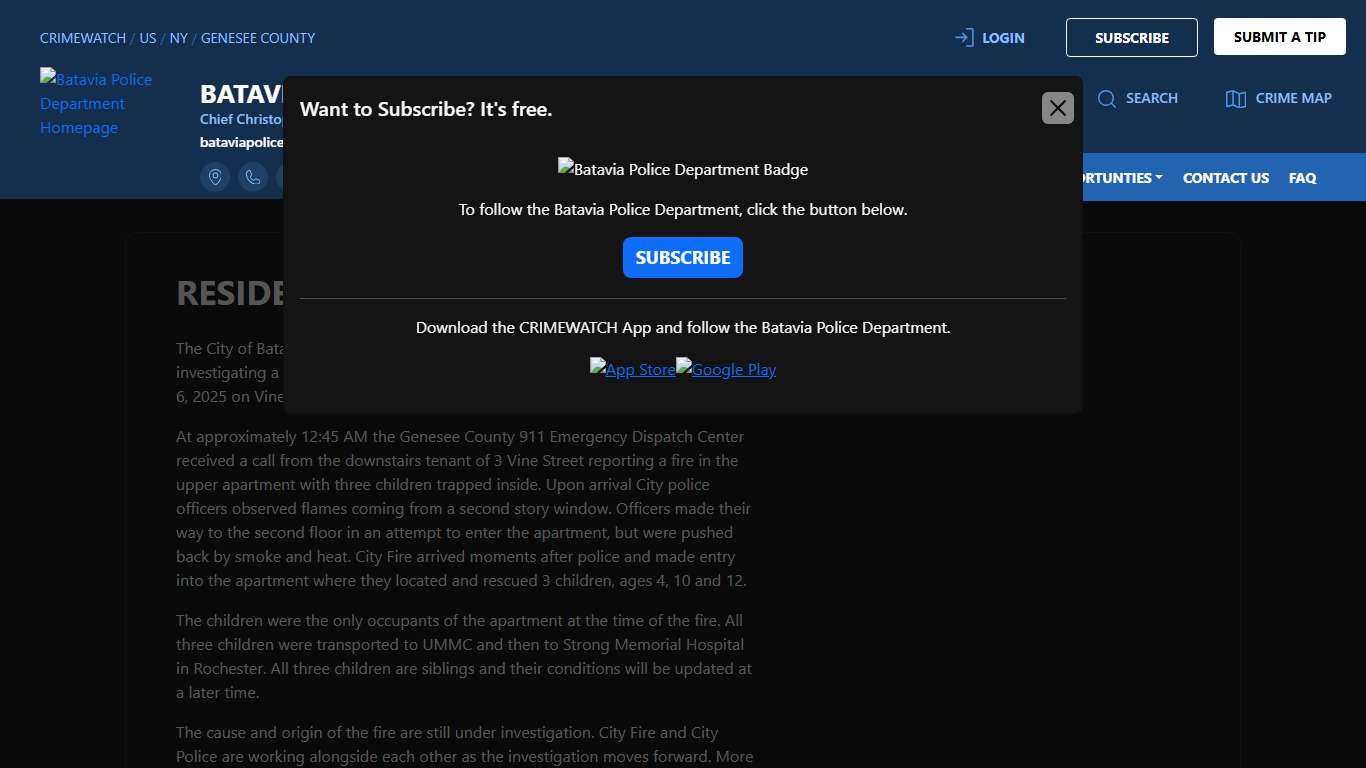This screenshot has height=768, width=1366.
Task: Click the phone icon in header
Action: click(x=253, y=177)
